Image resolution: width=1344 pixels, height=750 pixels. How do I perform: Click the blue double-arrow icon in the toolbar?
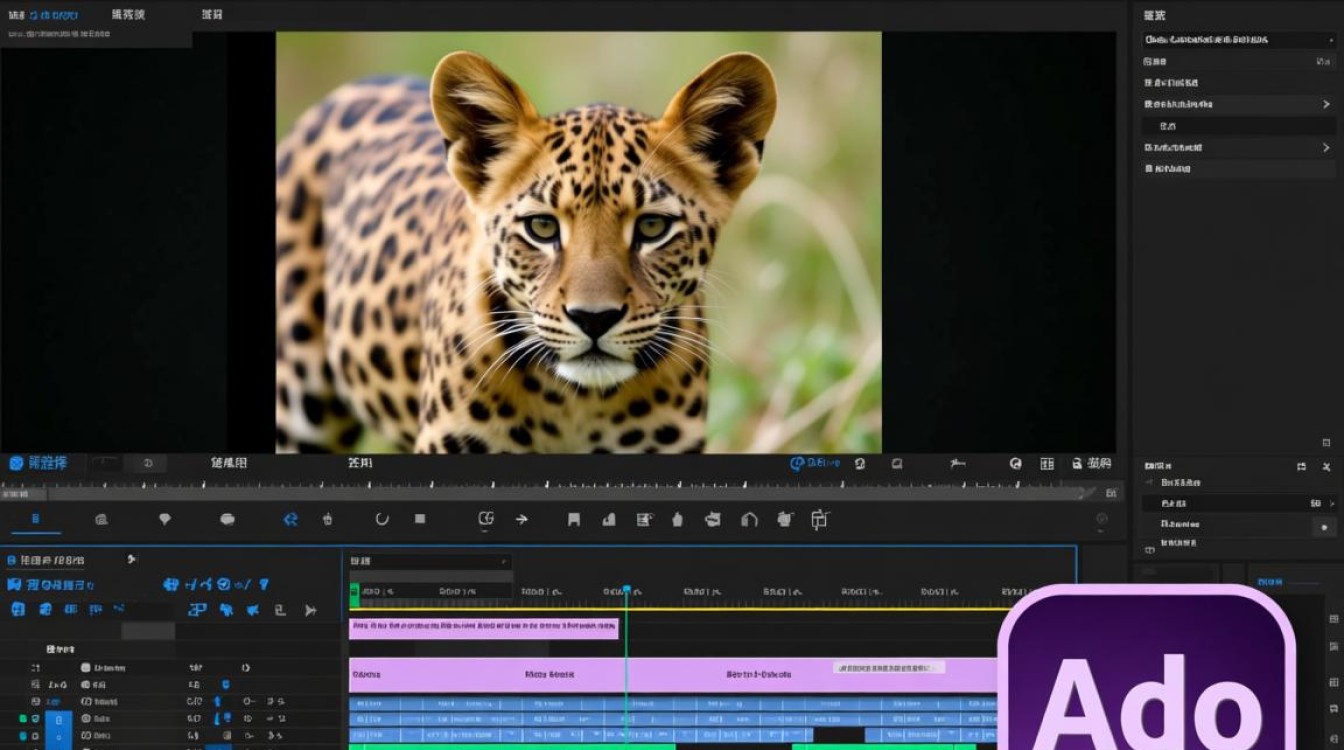(x=290, y=519)
